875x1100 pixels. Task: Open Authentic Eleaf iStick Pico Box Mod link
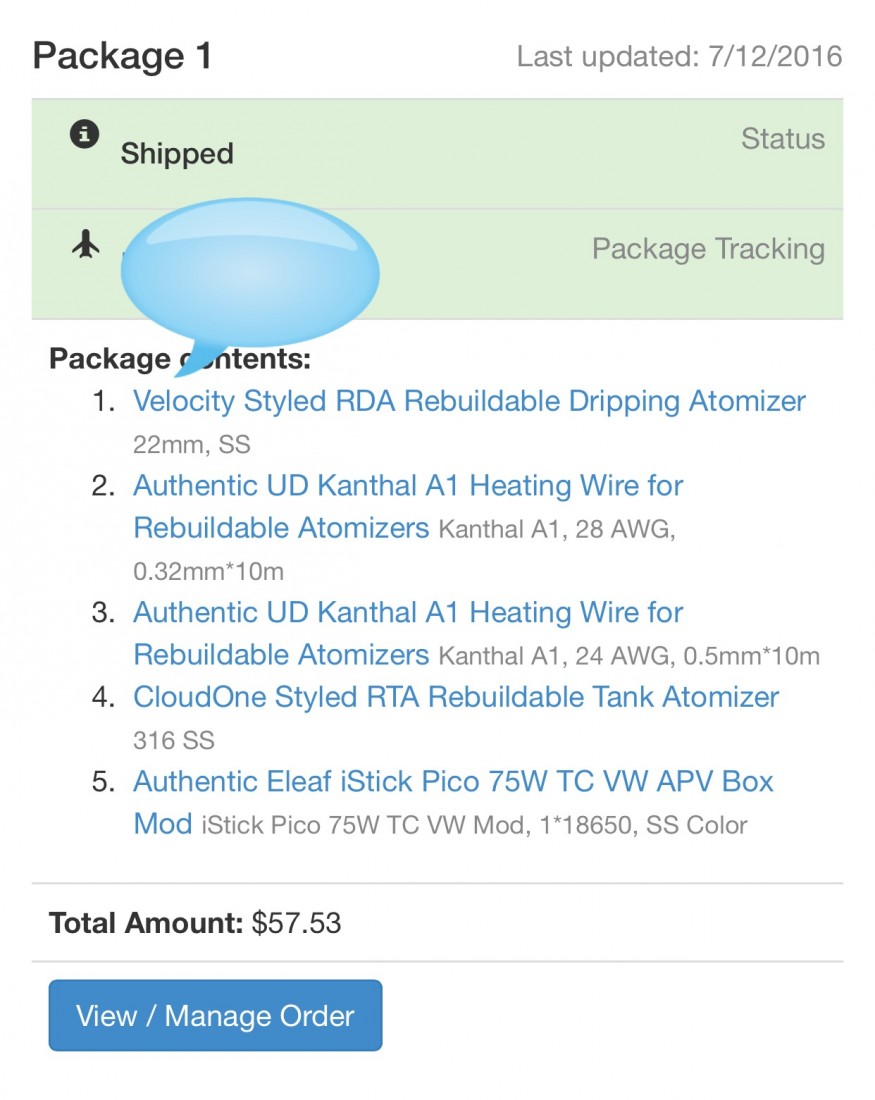coord(453,781)
